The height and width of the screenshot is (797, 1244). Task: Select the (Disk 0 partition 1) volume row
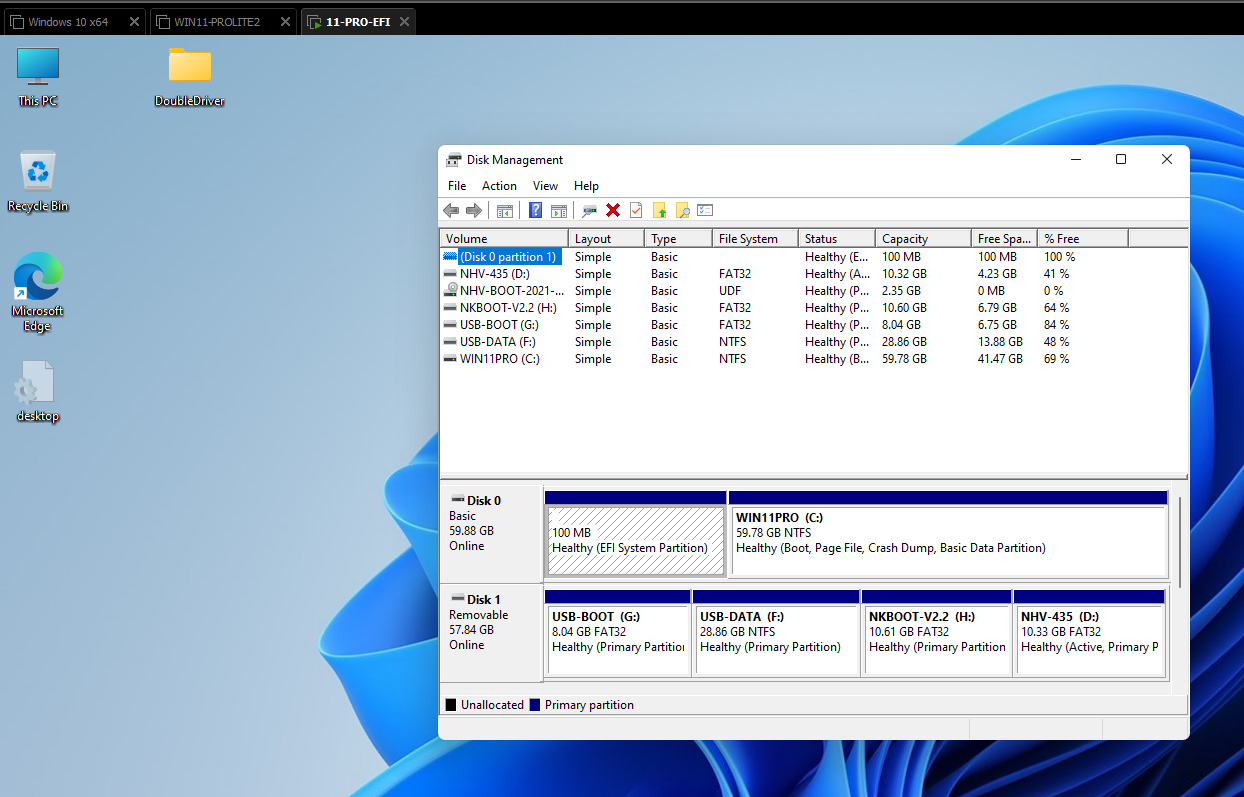(814, 257)
